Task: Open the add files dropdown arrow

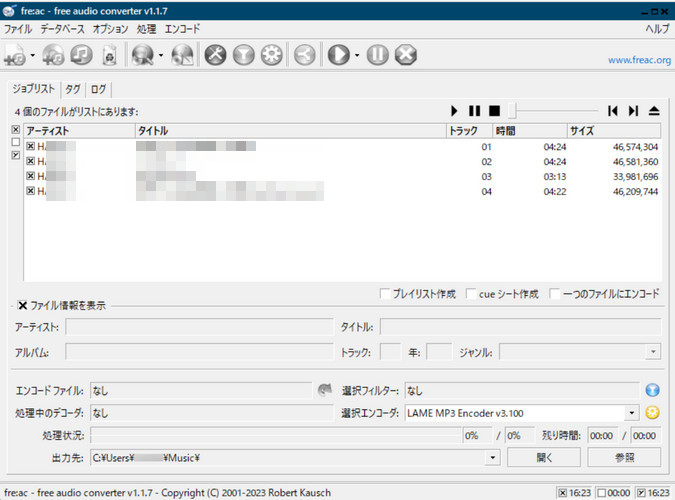Action: 33,55
